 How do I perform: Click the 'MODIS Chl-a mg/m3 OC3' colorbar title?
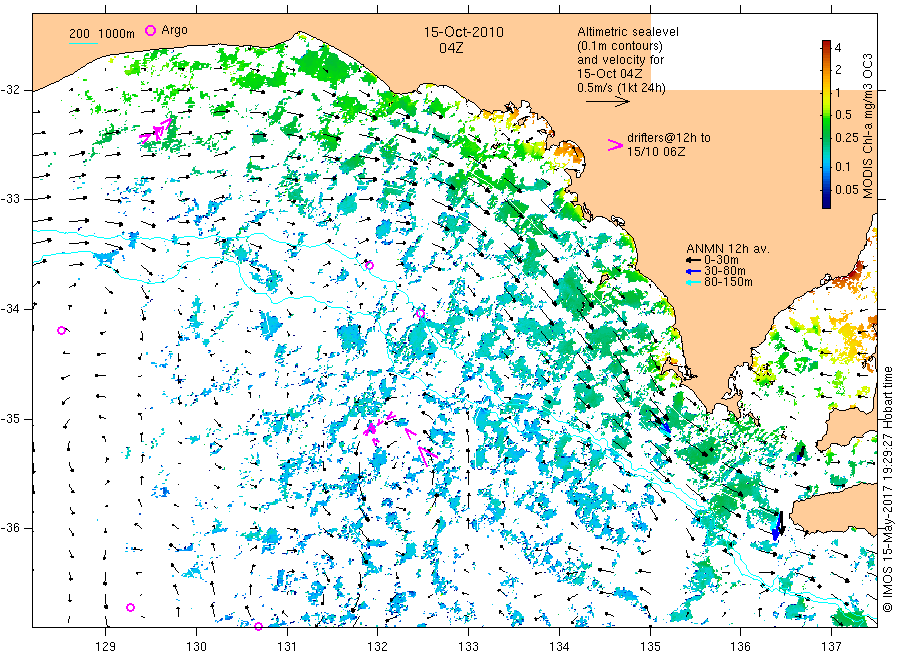coord(868,126)
